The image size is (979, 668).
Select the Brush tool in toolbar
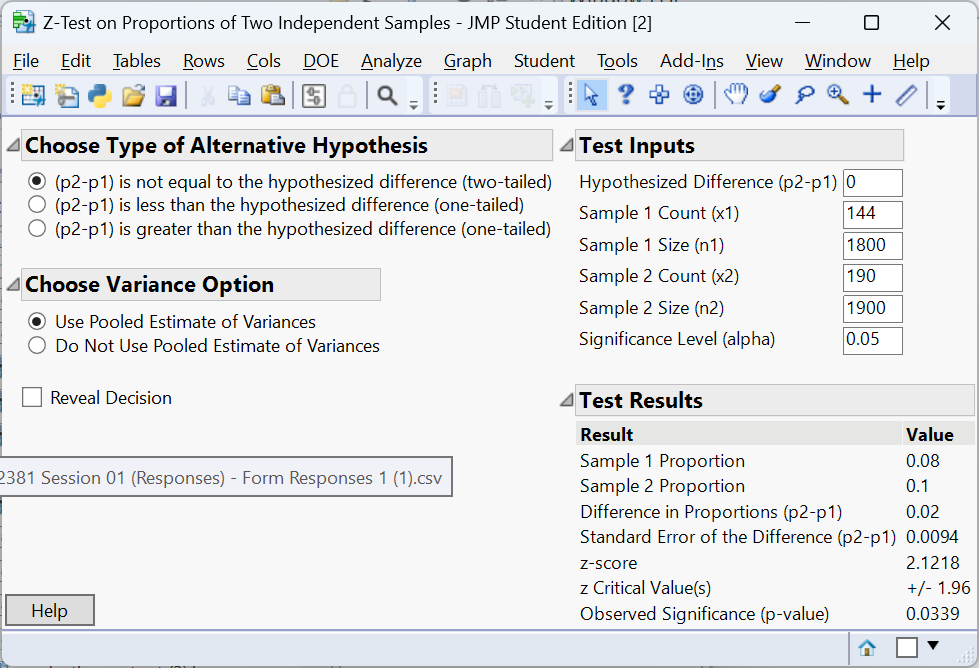[x=770, y=95]
